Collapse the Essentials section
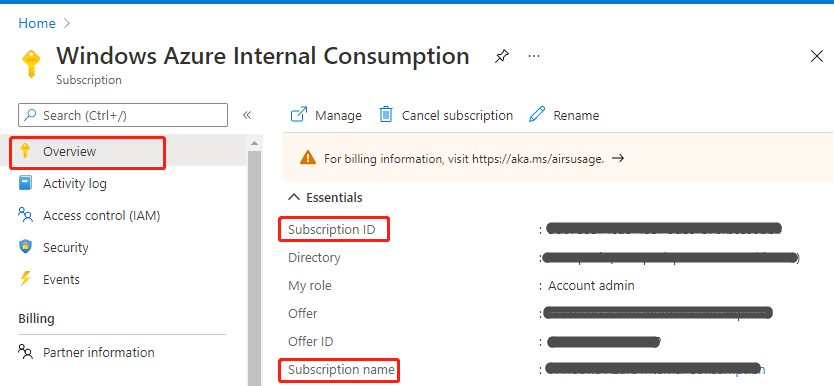Screen dimensions: 834x386 tap(326, 197)
